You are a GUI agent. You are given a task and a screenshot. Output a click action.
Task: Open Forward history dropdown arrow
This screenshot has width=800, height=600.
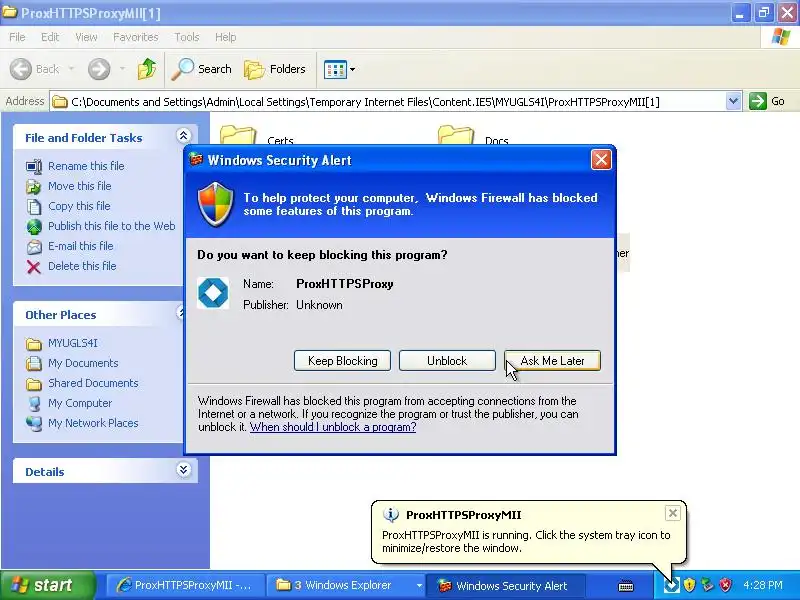pos(122,69)
